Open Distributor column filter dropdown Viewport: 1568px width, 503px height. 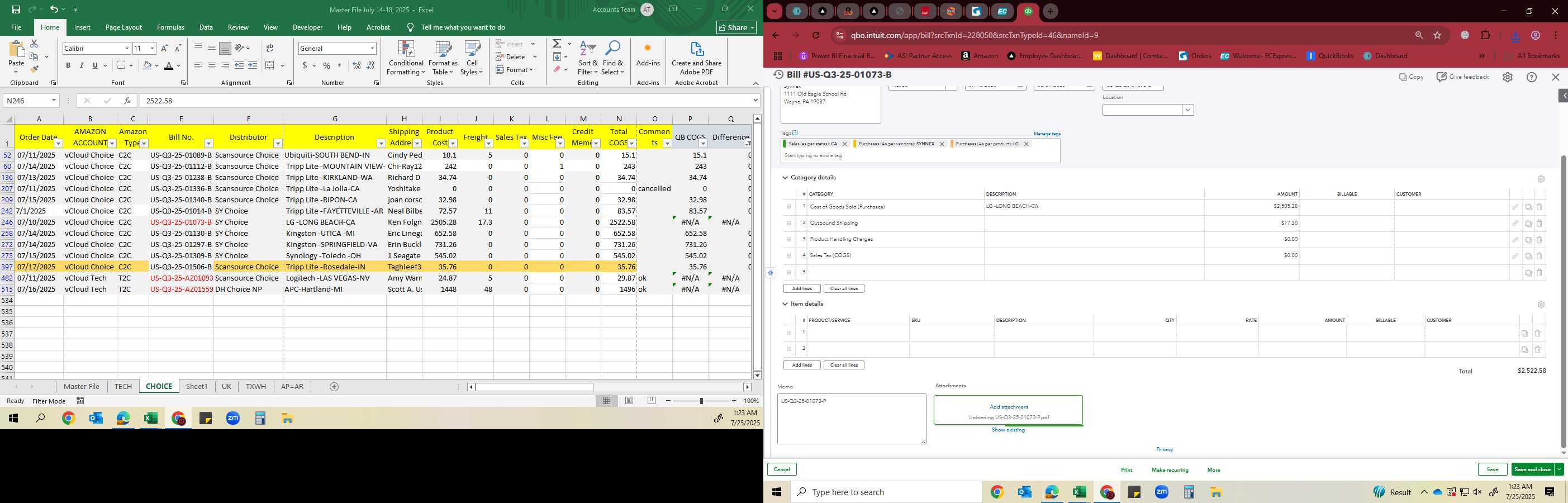pos(278,143)
